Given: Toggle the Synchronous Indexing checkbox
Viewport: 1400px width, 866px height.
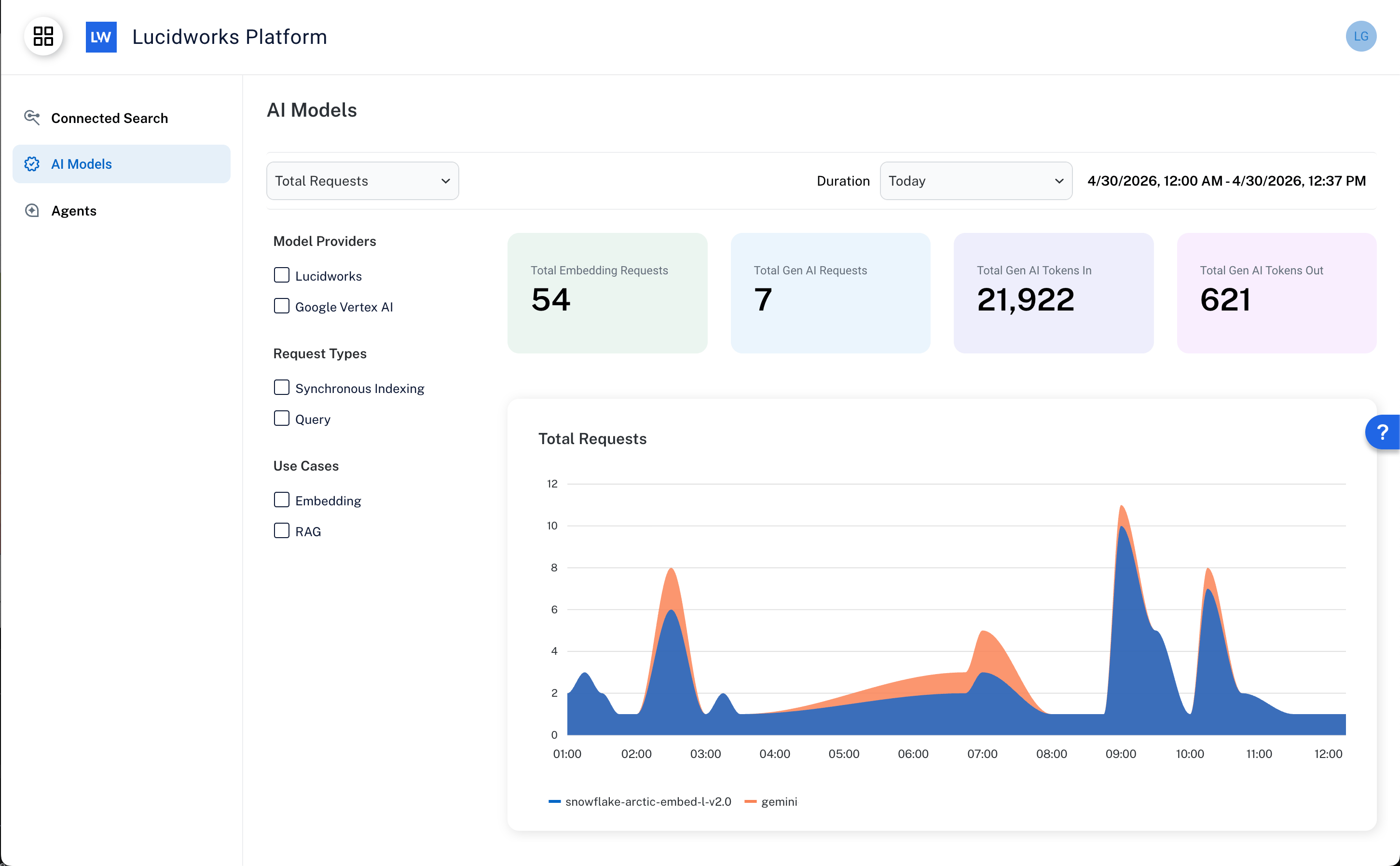Looking at the screenshot, I should 281,388.
